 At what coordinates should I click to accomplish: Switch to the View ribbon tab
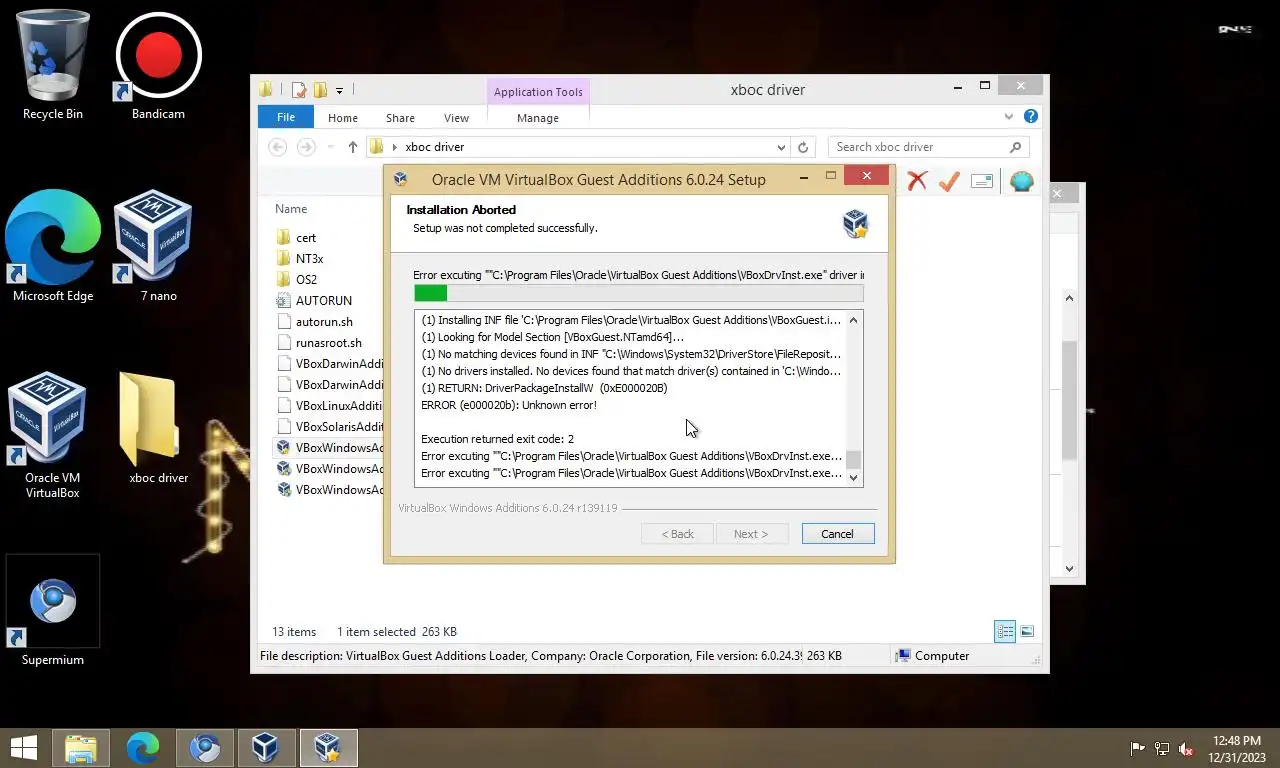pos(456,118)
